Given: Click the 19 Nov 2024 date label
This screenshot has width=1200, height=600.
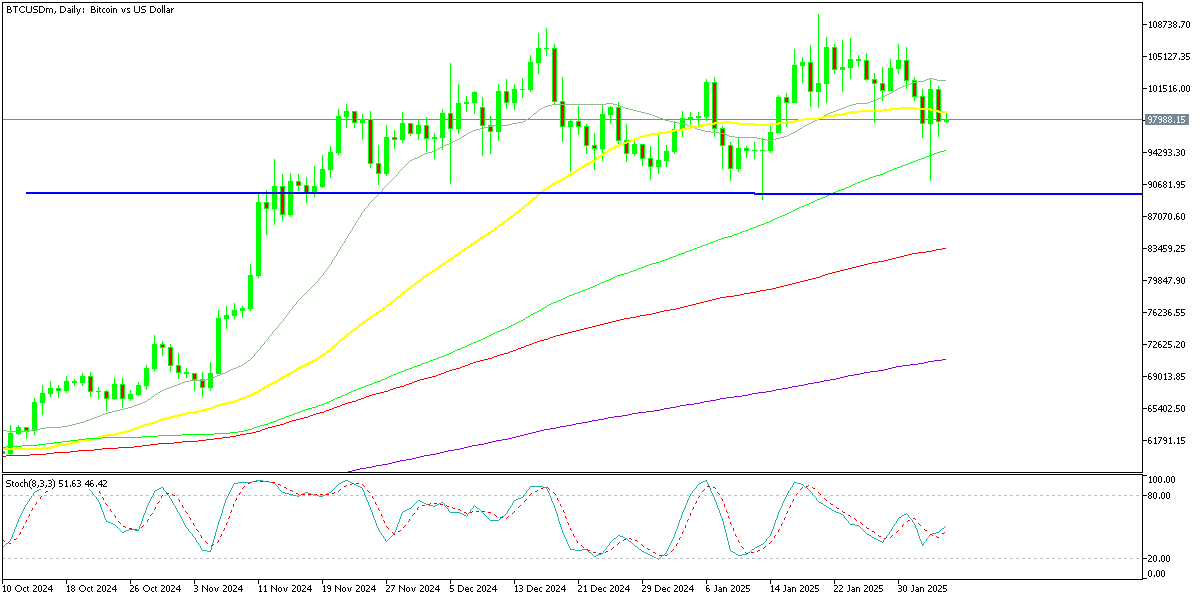Looking at the screenshot, I should coord(348,589).
